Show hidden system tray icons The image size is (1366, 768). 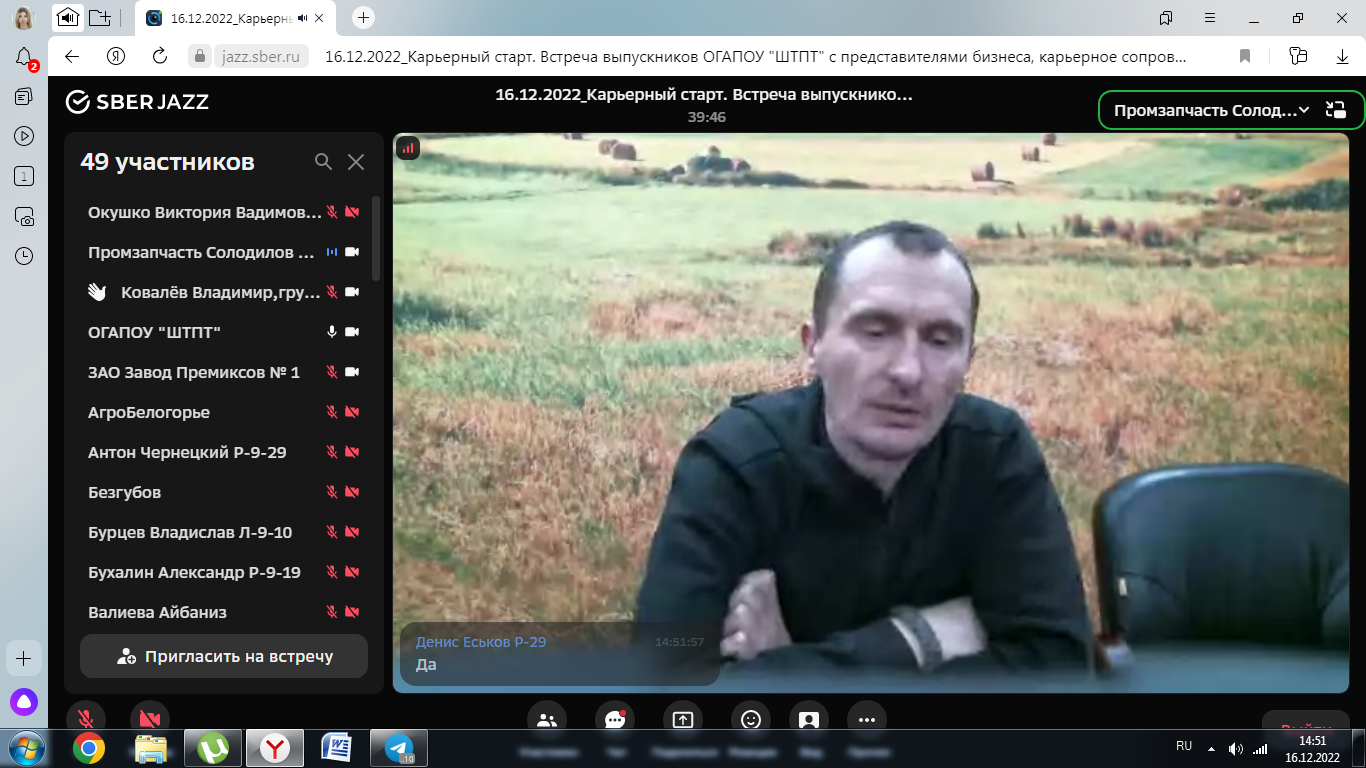click(x=1212, y=748)
